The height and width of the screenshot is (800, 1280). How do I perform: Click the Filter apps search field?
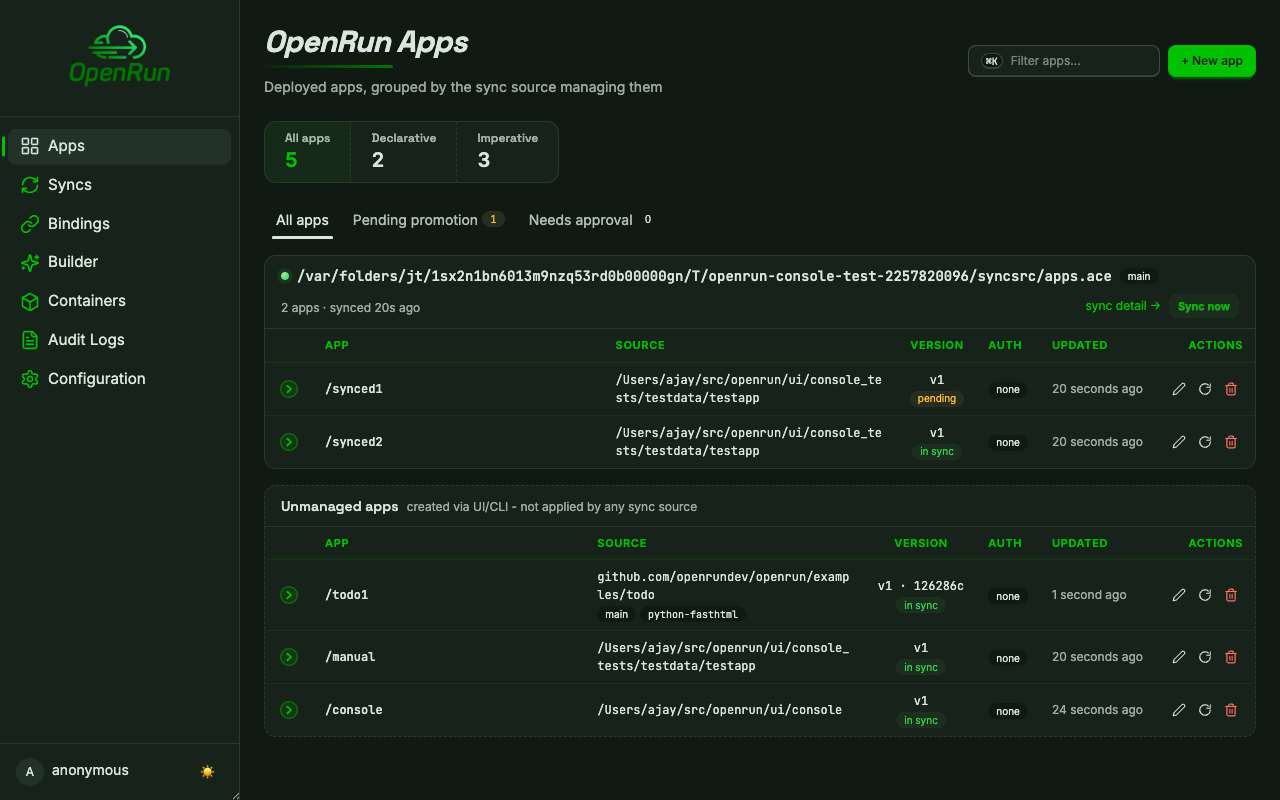click(x=1064, y=61)
